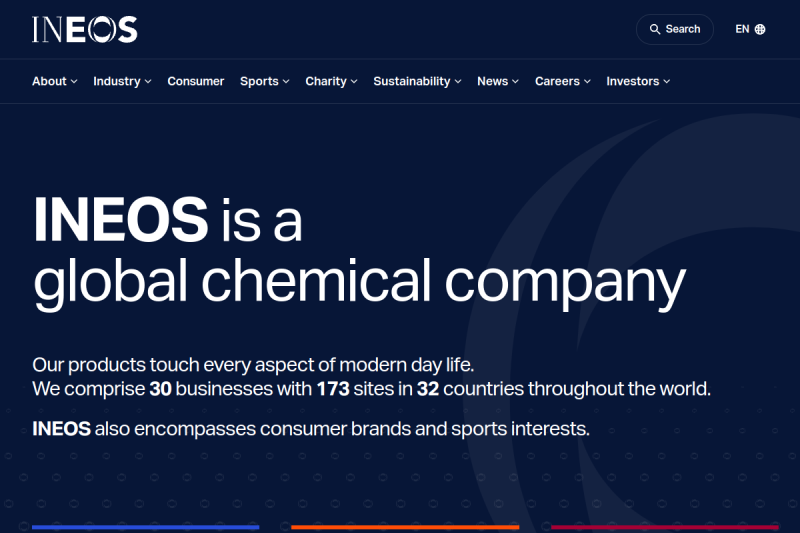Click the orange card top bar
Viewport: 800px width, 533px height.
(x=405, y=527)
